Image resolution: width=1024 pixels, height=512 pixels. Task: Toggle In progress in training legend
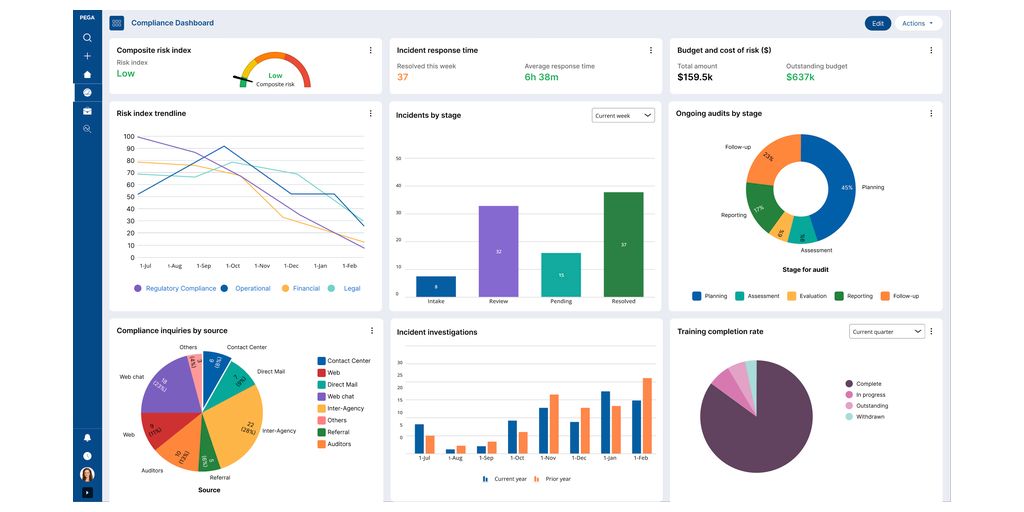pos(865,394)
